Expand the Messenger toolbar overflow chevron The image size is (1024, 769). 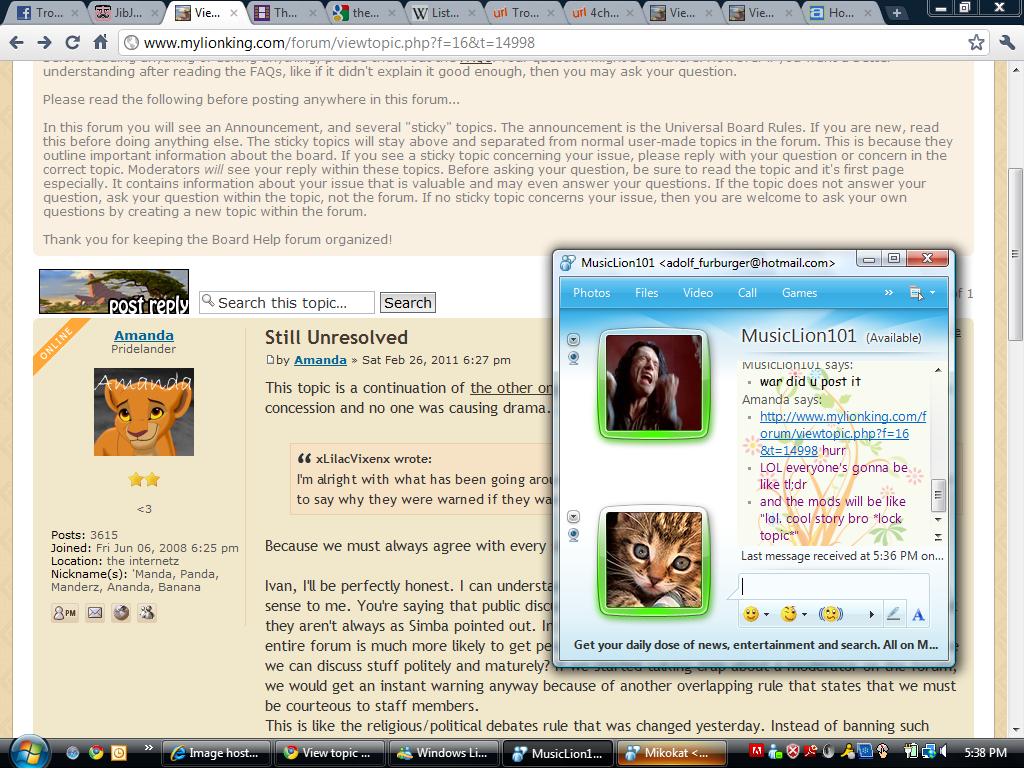888,293
